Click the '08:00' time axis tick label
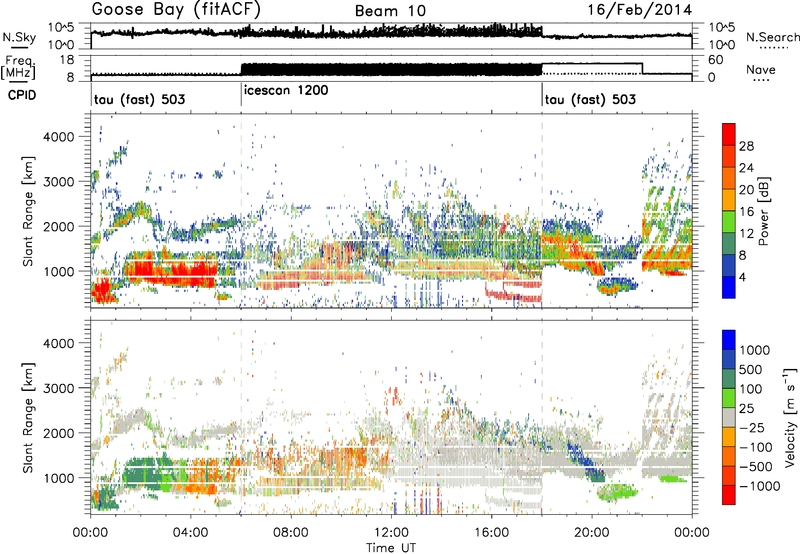The height and width of the screenshot is (554, 800). click(291, 533)
